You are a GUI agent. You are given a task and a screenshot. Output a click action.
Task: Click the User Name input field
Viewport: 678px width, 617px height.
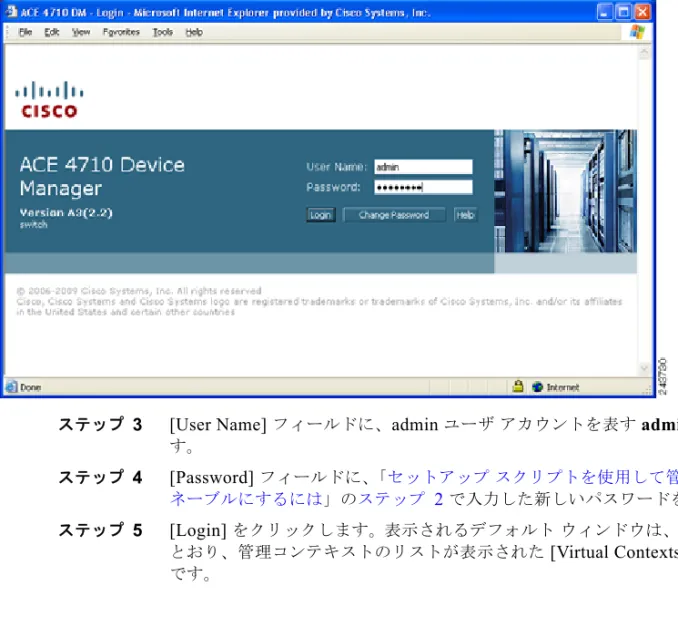(x=423, y=167)
